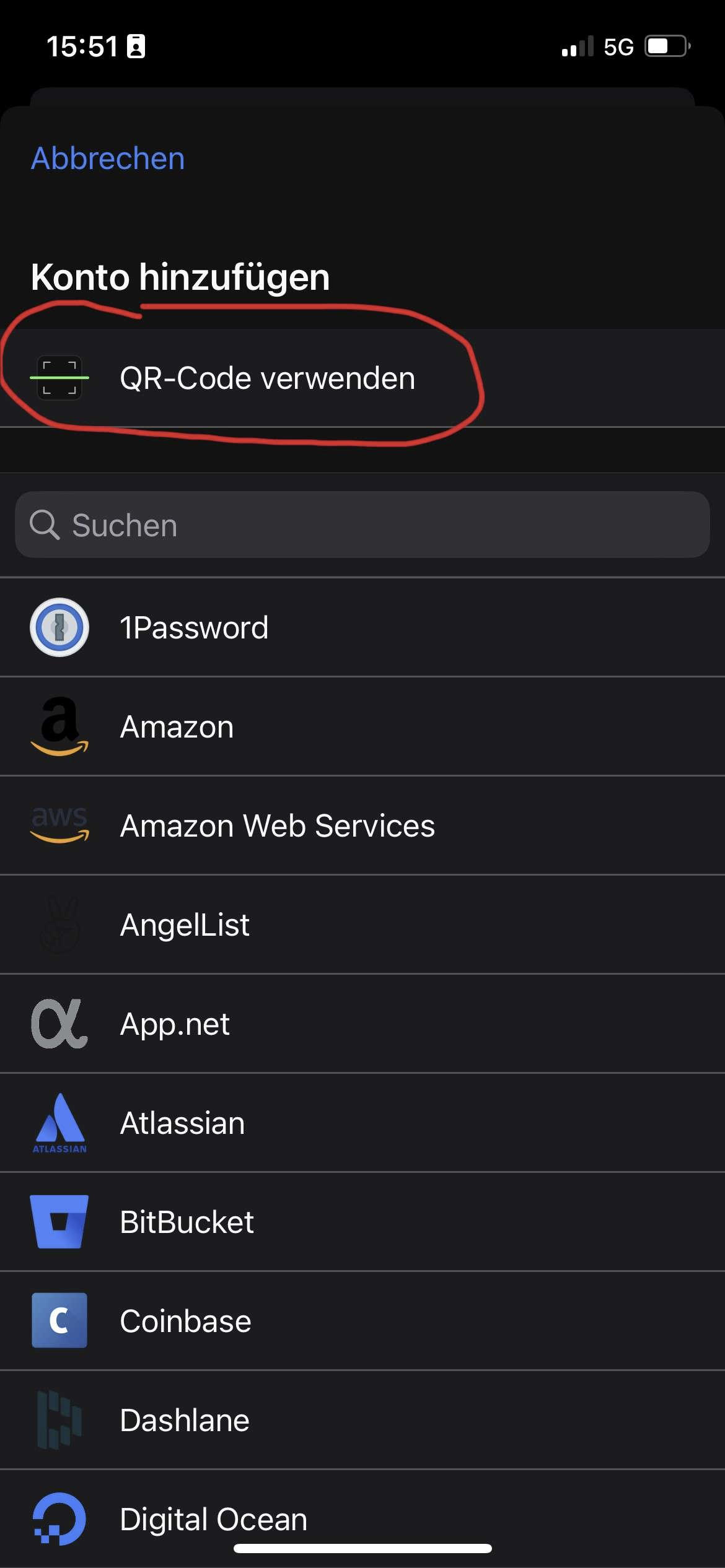The height and width of the screenshot is (1568, 725).
Task: Tap the 1Password lock icon
Action: pyautogui.click(x=59, y=627)
